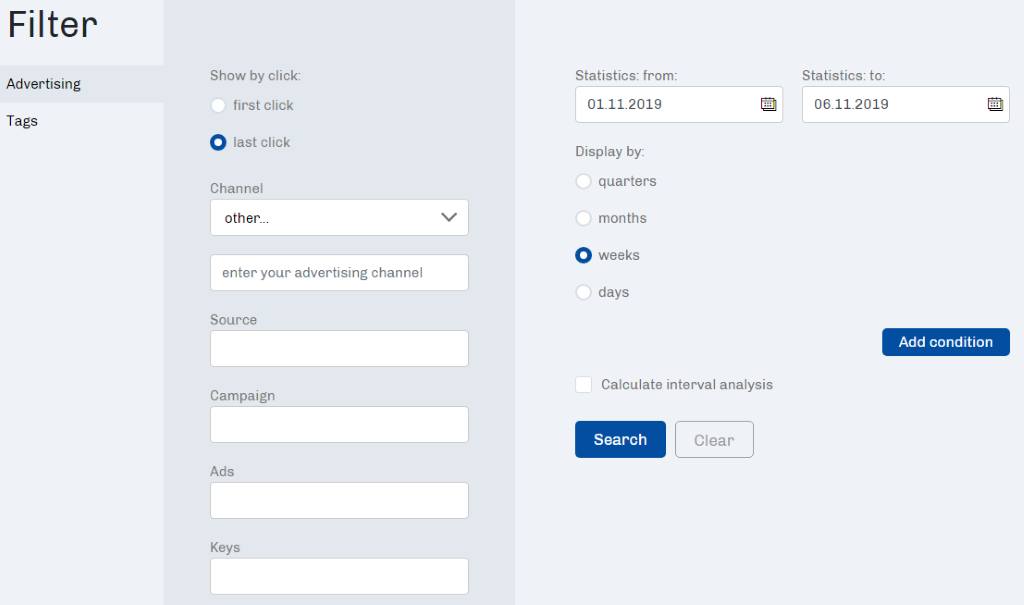The height and width of the screenshot is (605, 1024).
Task: Focus the advertising channel text field
Action: click(339, 272)
